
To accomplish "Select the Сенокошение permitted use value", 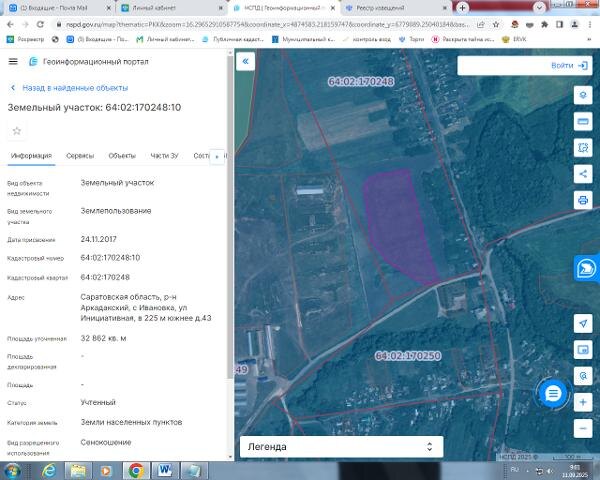I will (x=106, y=442).
